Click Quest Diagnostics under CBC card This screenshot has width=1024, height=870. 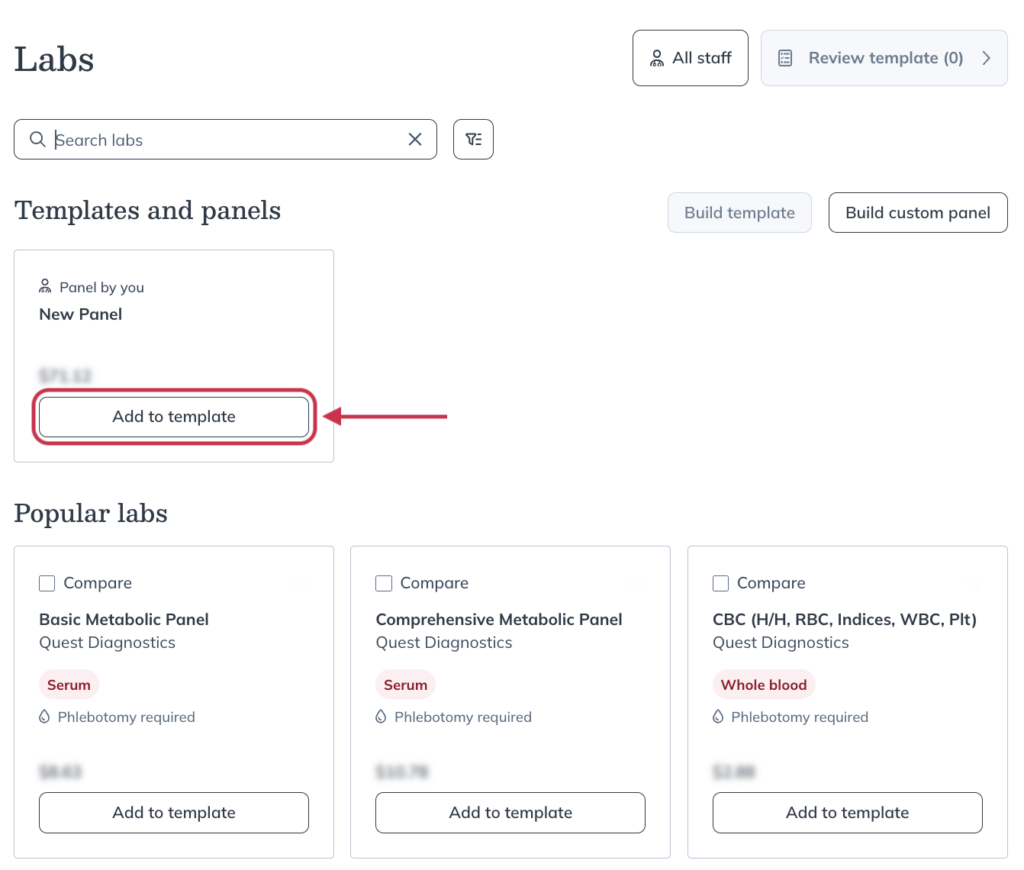[780, 643]
